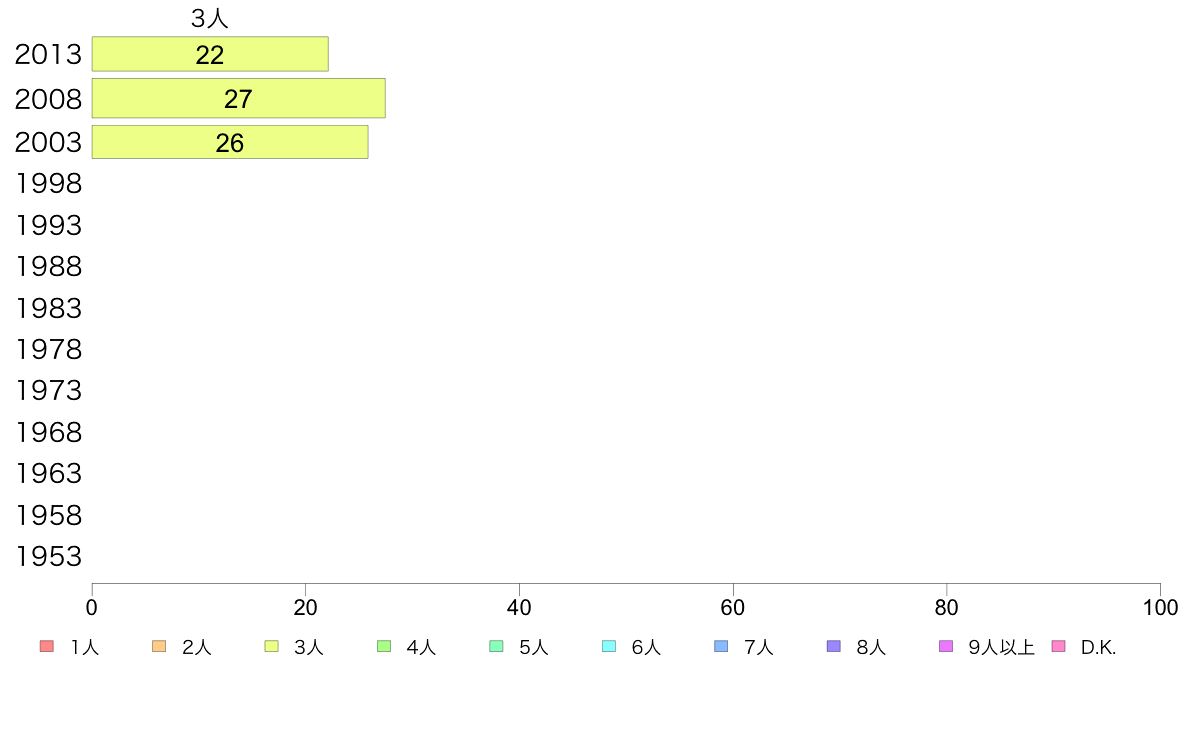
Task: Click the purple 8人 legend swatch
Action: pyautogui.click(x=834, y=647)
